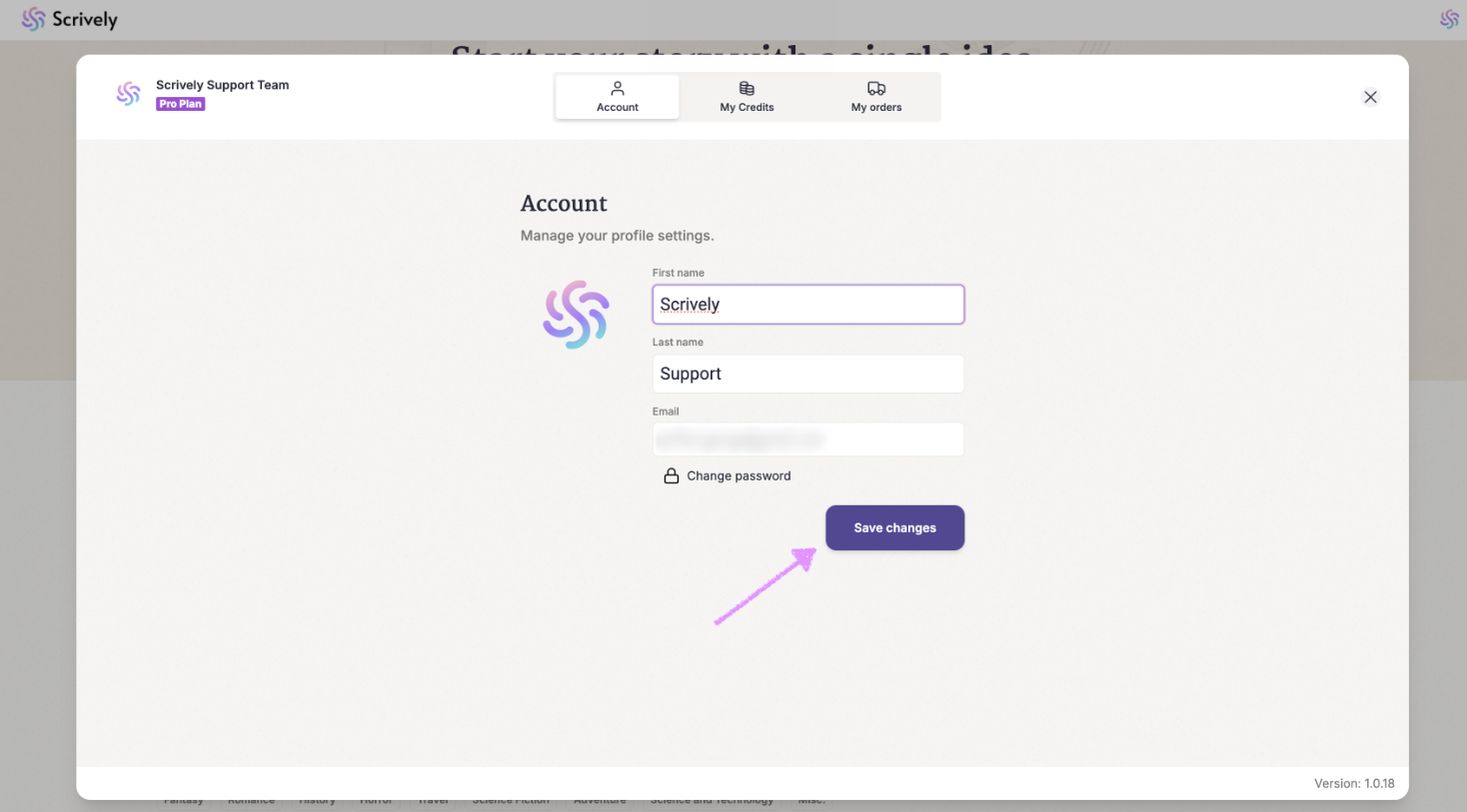
Task: Focus the Last name input field
Action: (807, 374)
